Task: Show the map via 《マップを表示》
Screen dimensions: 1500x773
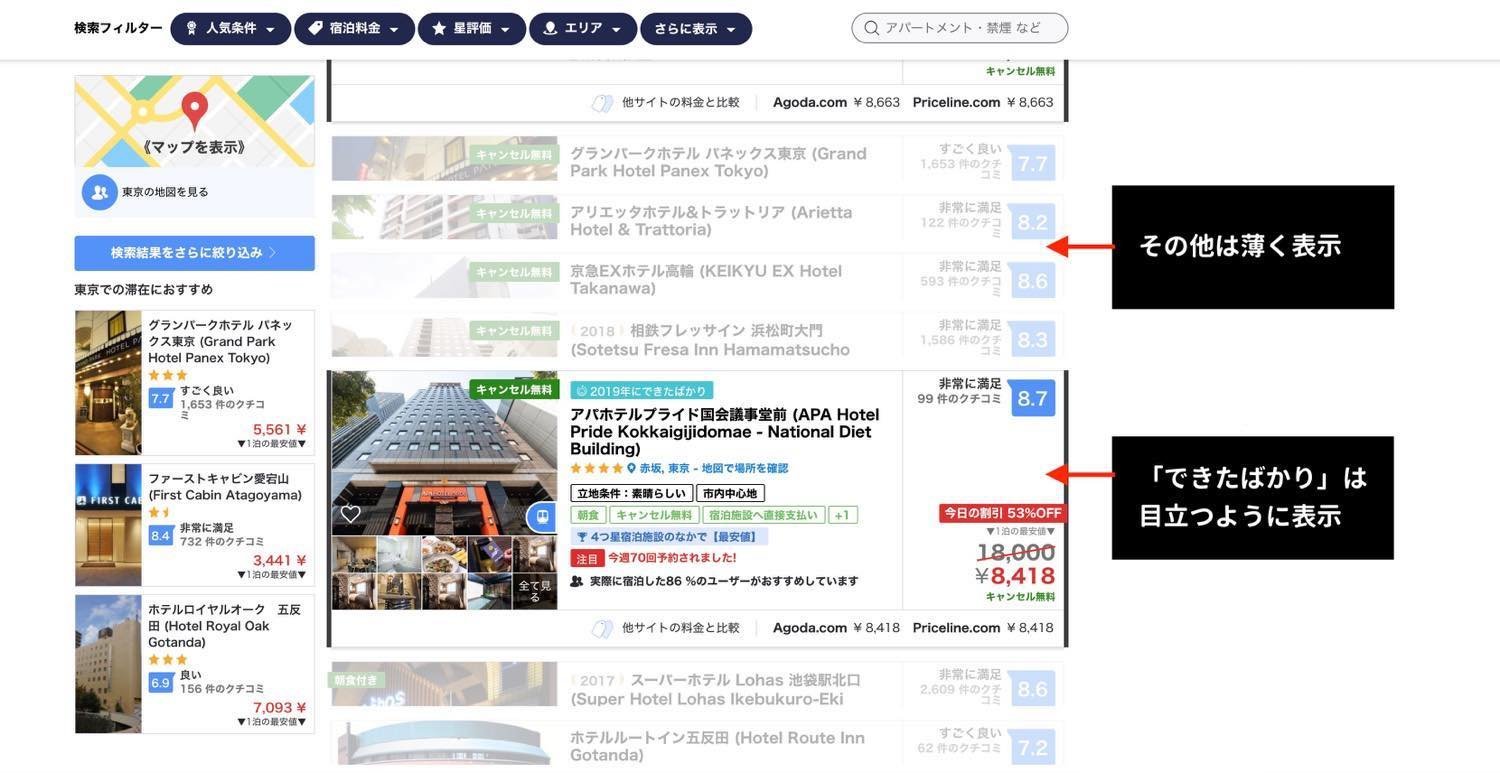Action: pos(194,147)
